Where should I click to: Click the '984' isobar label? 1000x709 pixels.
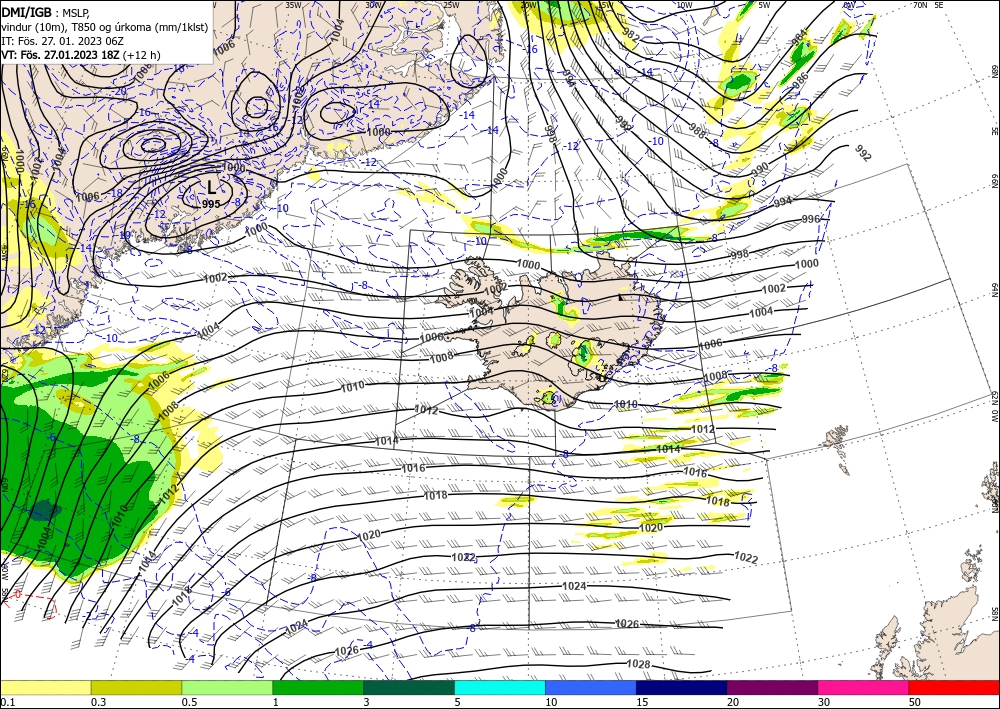[799, 37]
